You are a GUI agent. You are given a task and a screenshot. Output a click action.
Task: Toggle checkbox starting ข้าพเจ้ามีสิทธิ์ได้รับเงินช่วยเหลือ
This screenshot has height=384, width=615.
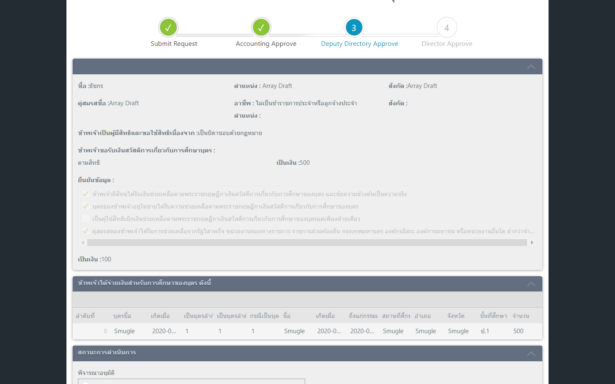(x=85, y=194)
